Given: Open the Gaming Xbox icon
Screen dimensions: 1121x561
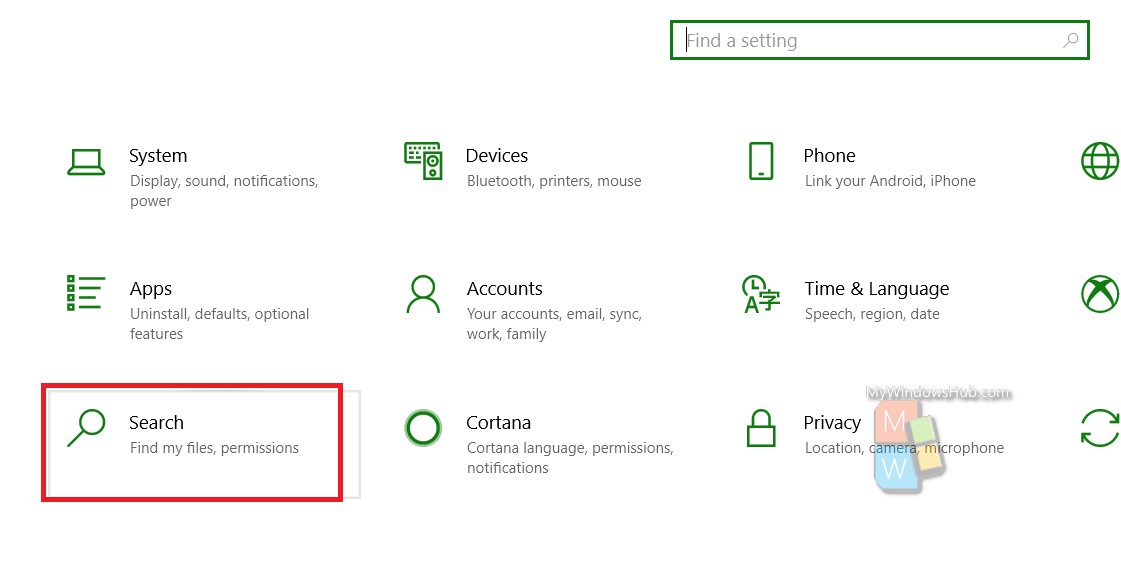Looking at the screenshot, I should click(x=1100, y=294).
